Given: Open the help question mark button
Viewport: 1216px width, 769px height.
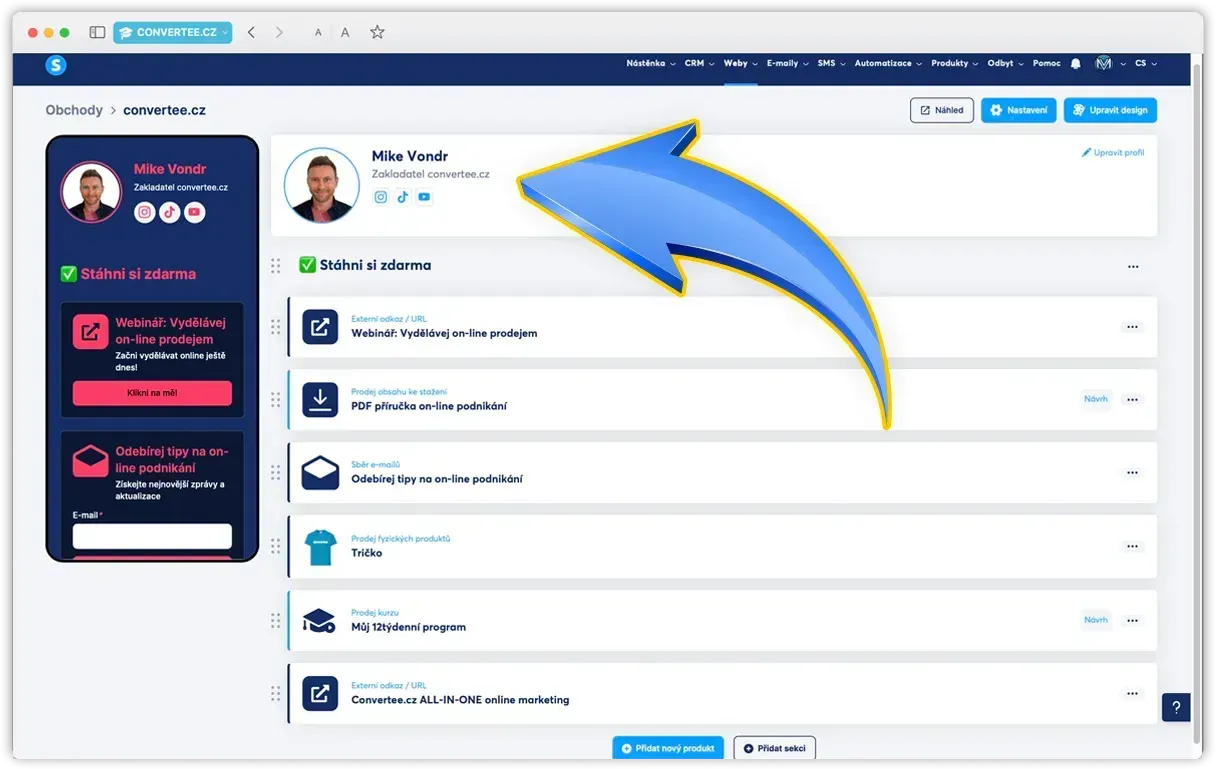Looking at the screenshot, I should [1176, 707].
